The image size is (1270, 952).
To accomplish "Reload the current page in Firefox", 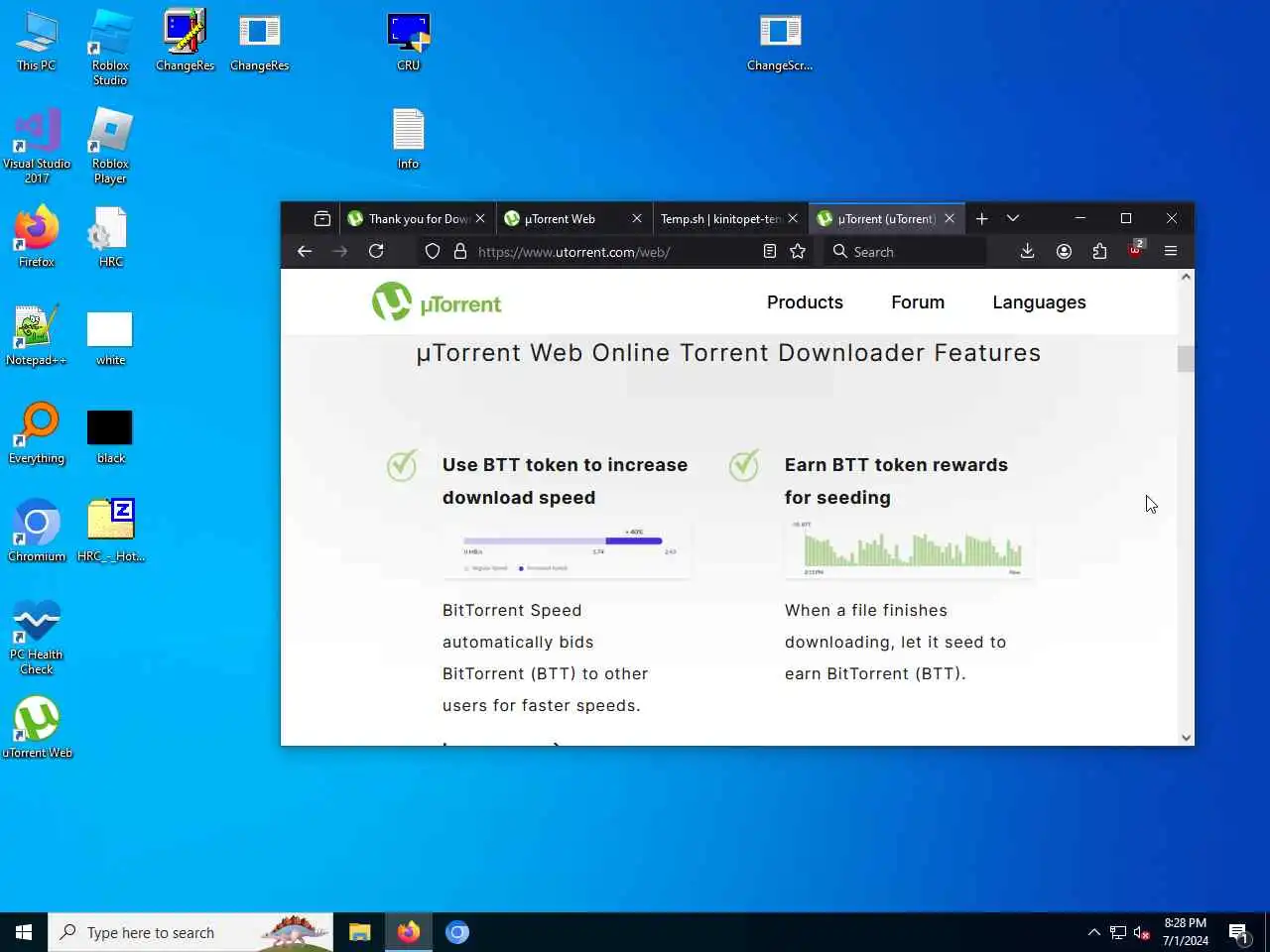I will pos(376,252).
